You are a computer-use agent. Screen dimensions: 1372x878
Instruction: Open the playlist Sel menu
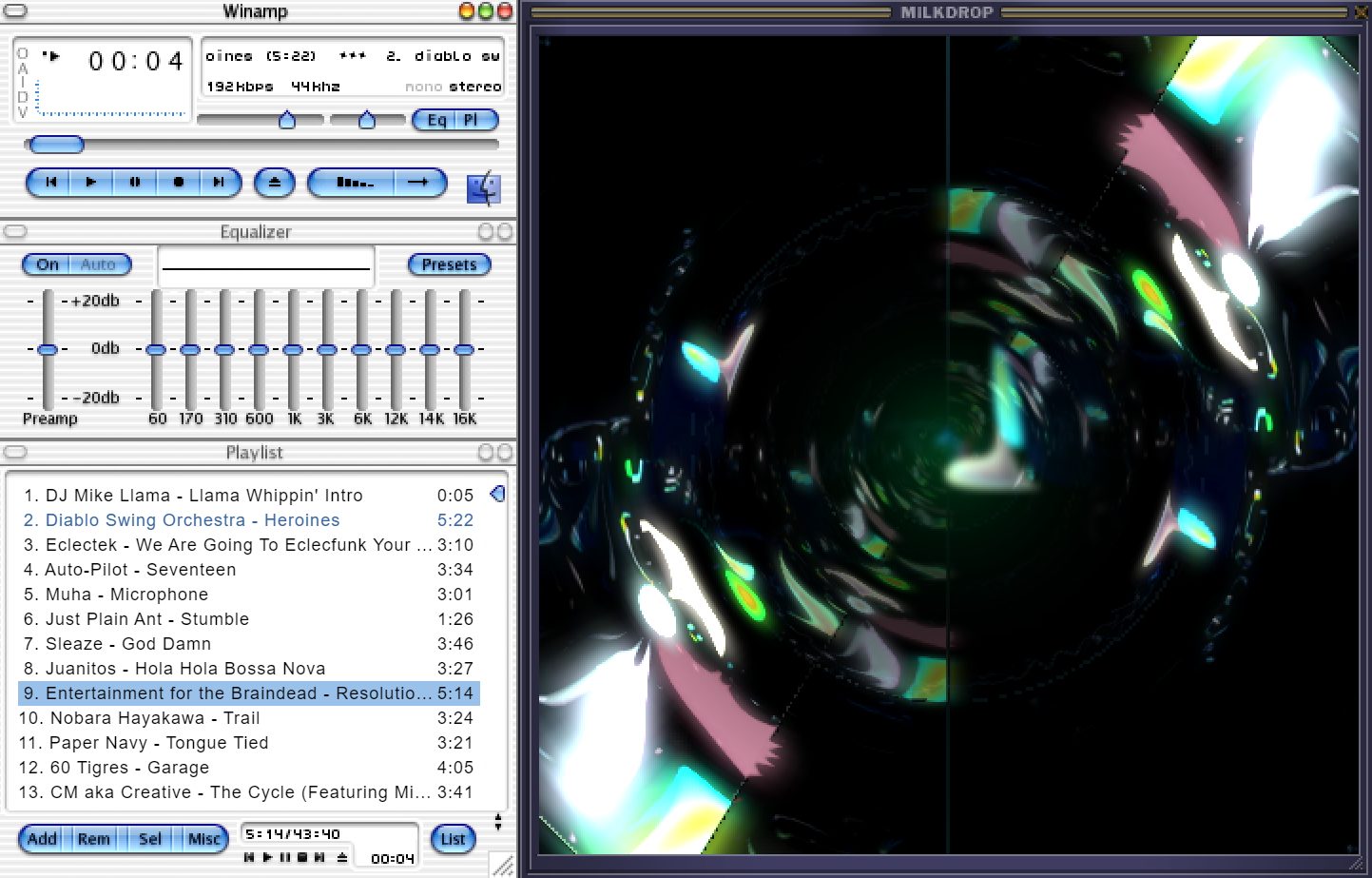(150, 838)
